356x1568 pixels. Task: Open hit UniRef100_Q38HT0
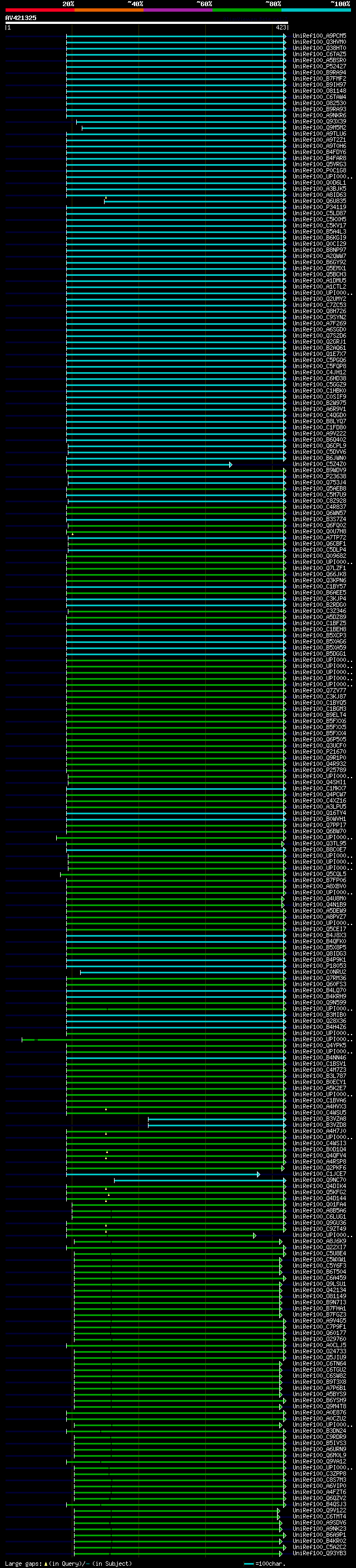319,48
